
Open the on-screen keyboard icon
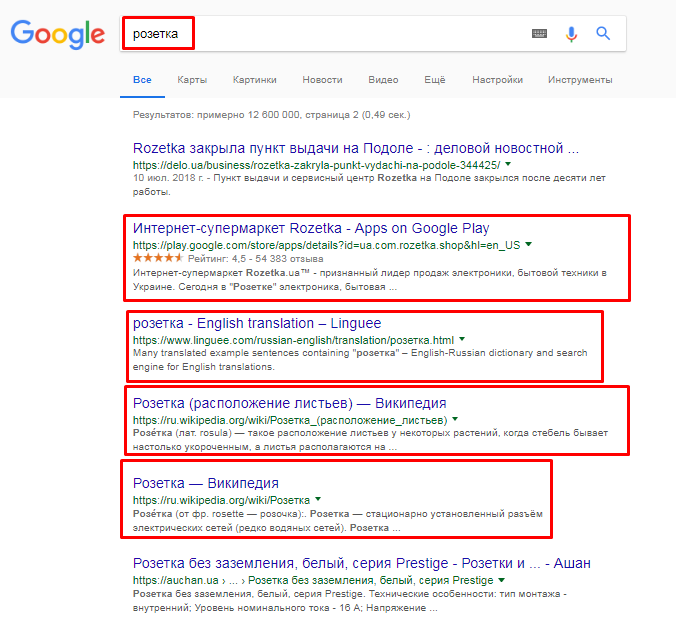539,34
